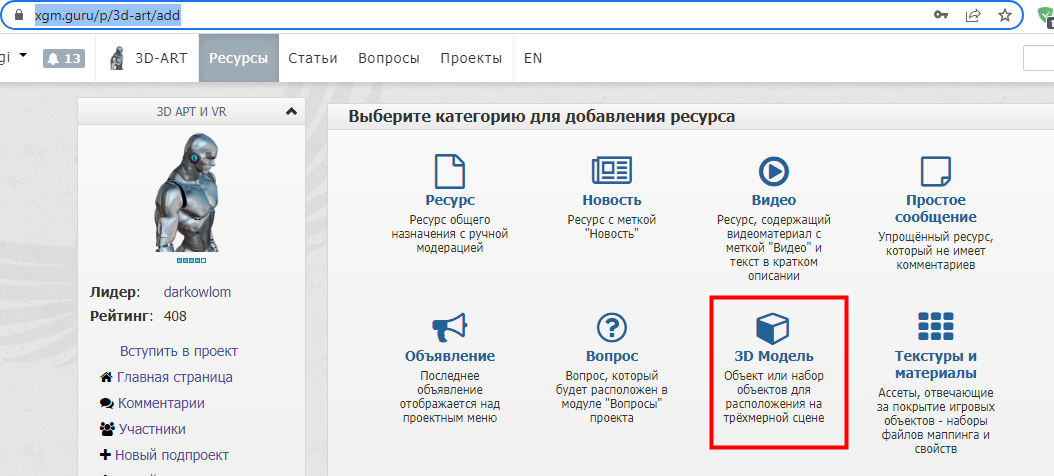Click the Вопрос title link
The width and height of the screenshot is (1054, 476).
612,356
